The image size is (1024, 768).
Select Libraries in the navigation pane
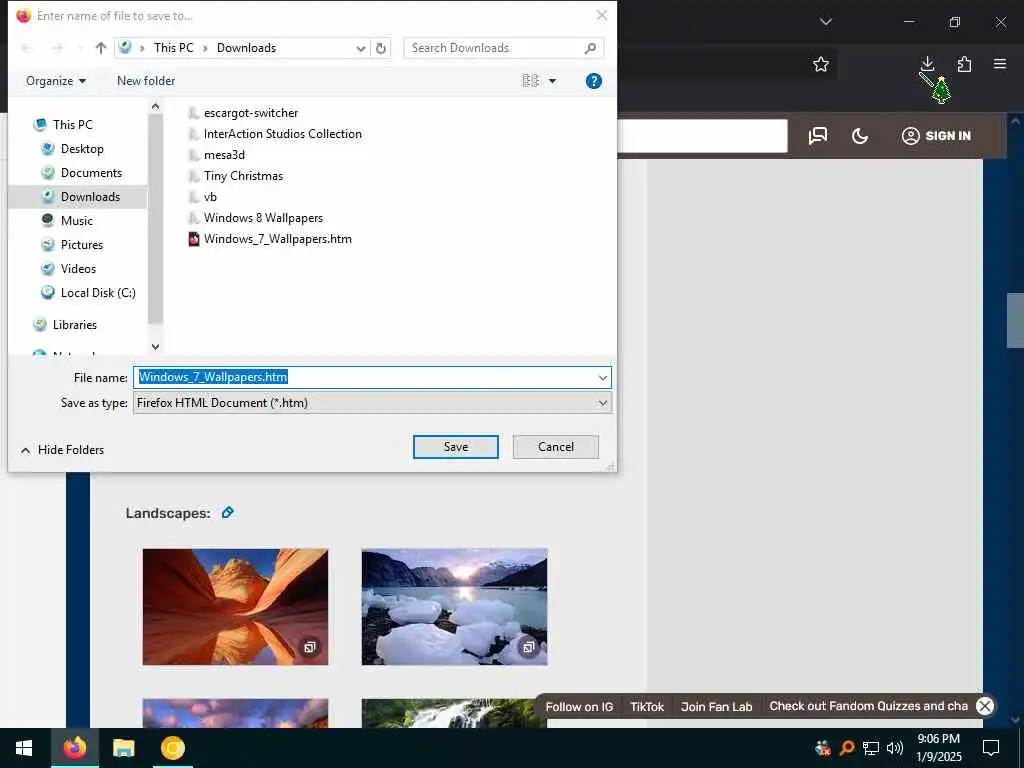[x=74, y=325]
